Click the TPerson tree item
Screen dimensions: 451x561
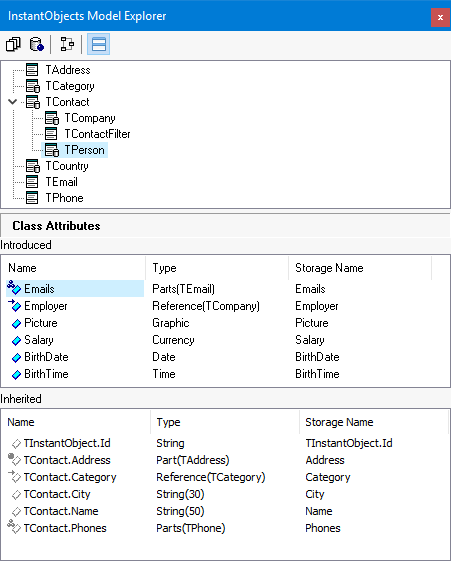(84, 150)
